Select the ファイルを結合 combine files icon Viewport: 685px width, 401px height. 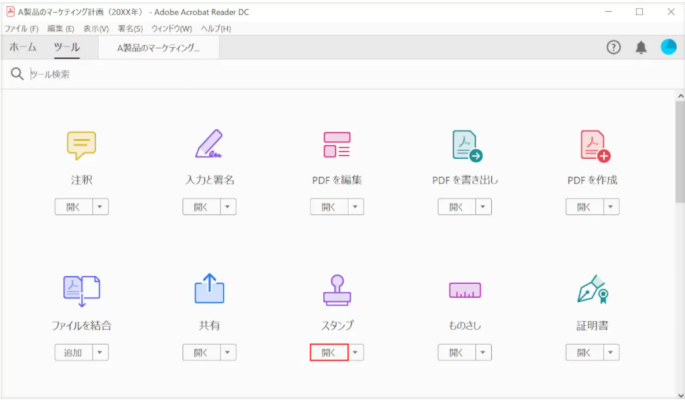click(81, 290)
